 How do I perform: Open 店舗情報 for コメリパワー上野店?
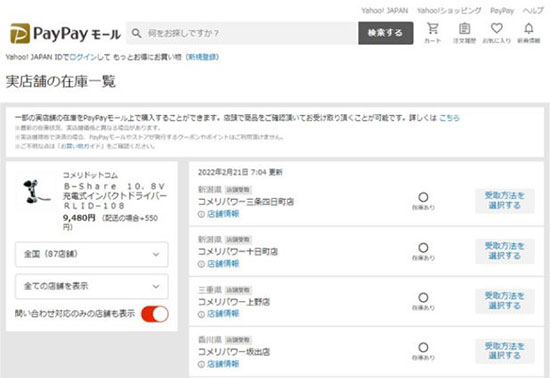[223, 314]
